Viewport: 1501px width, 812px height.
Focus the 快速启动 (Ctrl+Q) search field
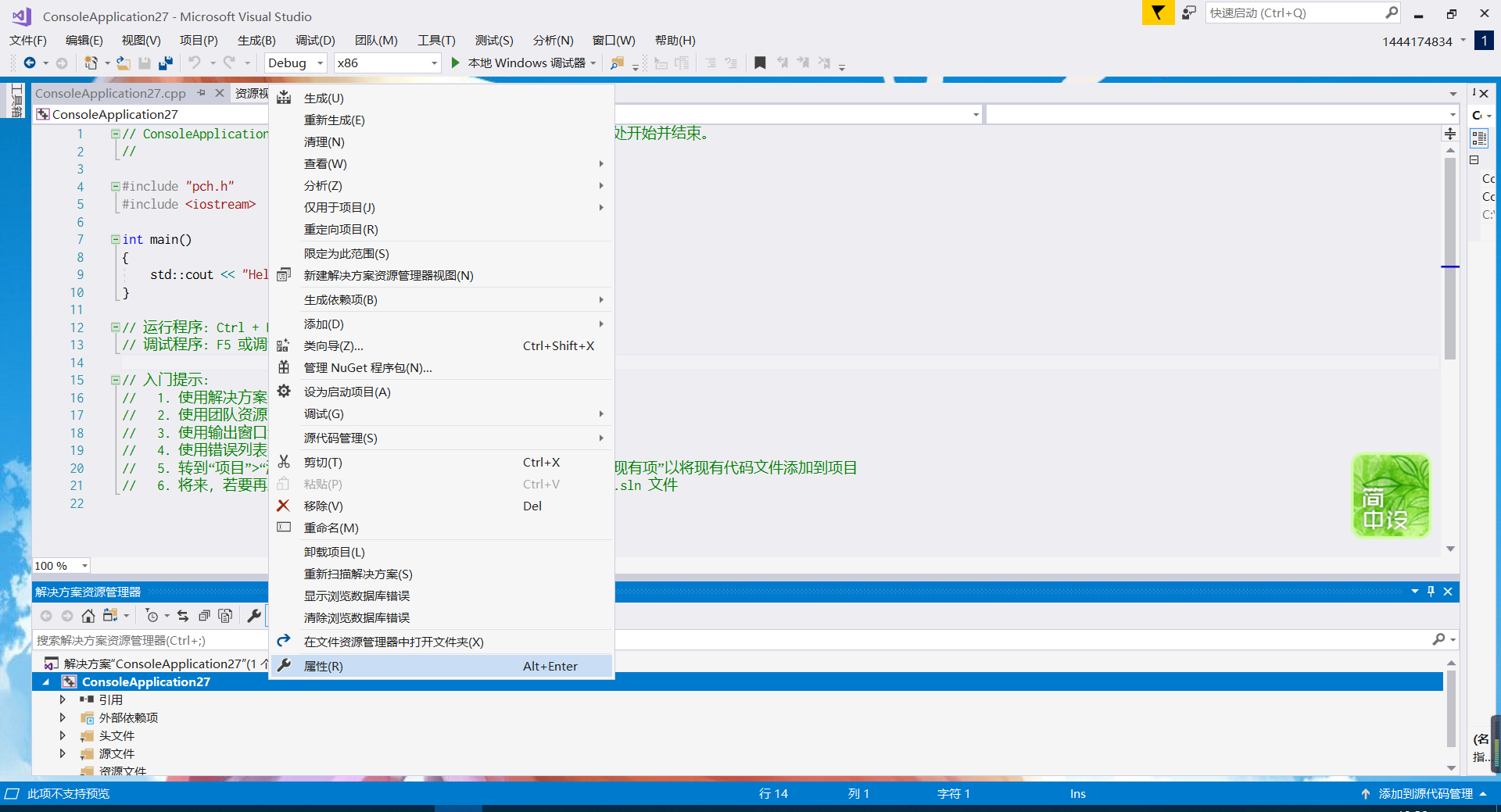coord(1295,13)
